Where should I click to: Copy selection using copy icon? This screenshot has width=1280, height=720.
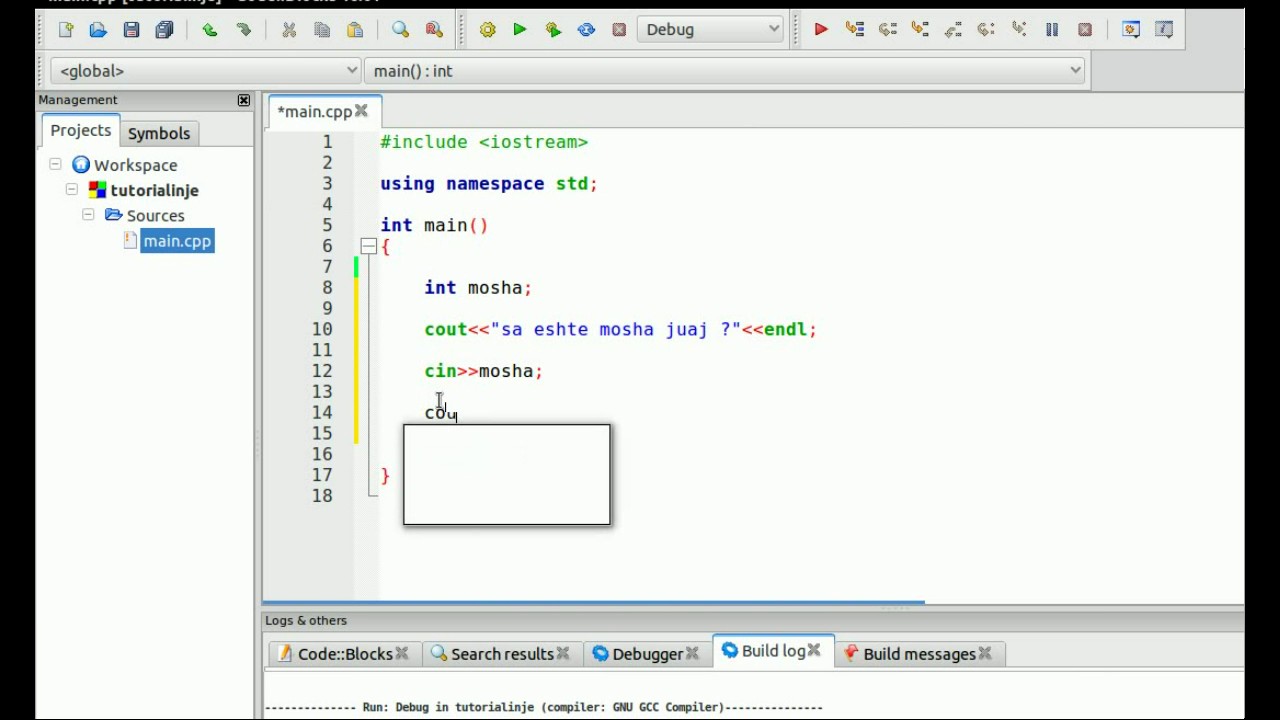tap(322, 30)
